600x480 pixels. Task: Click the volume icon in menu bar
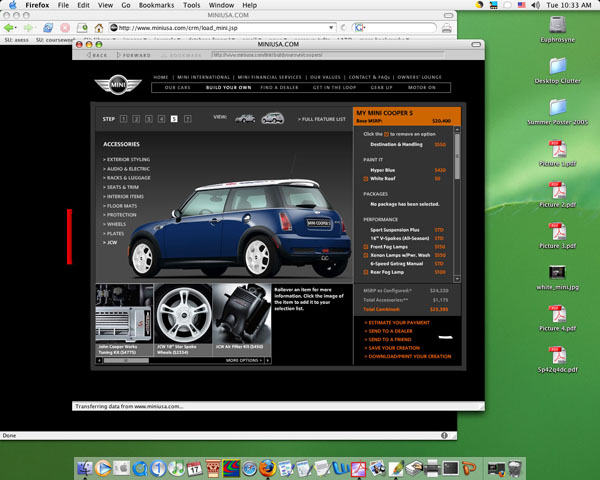[x=535, y=5]
